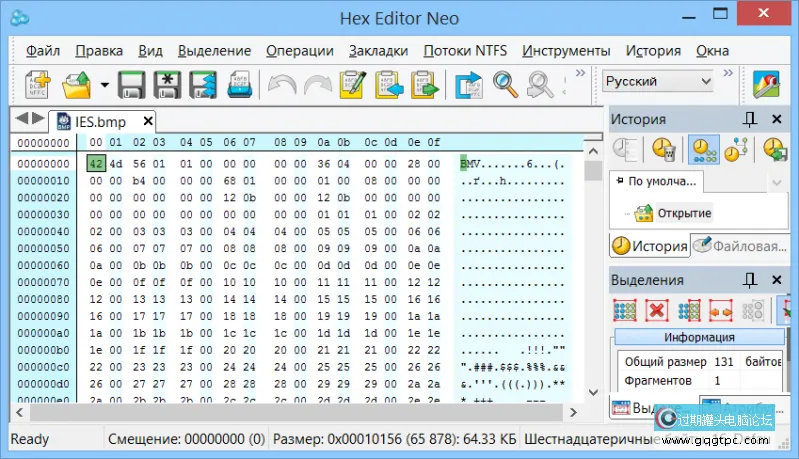Close the IES.bmp tab
Viewport: 799px width, 459px height.
148,121
